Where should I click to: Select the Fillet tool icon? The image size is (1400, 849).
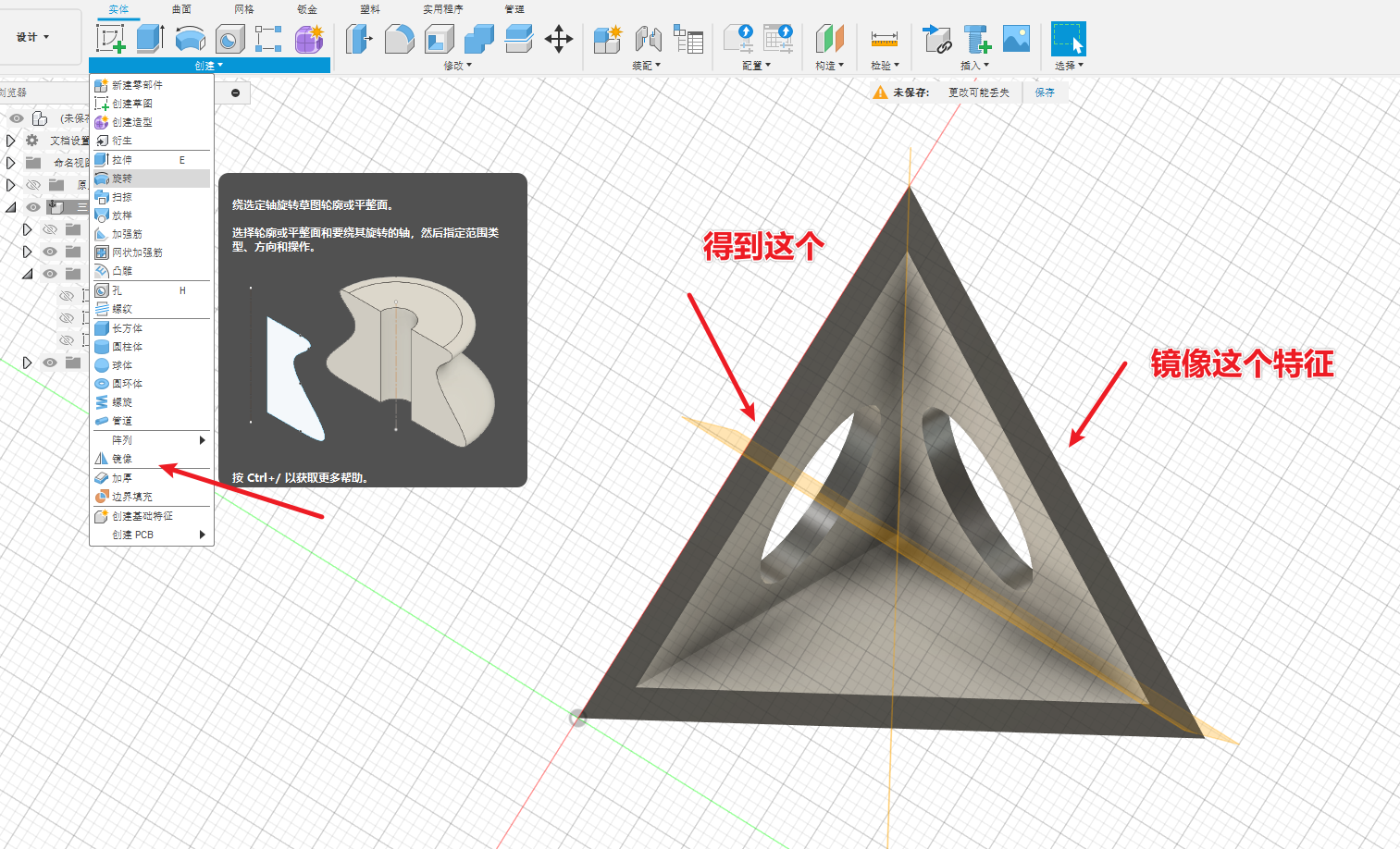(399, 39)
